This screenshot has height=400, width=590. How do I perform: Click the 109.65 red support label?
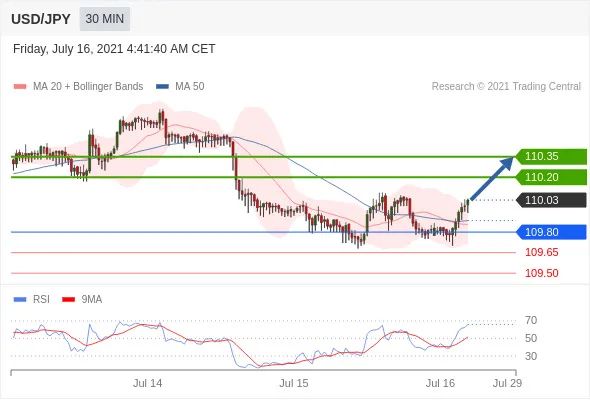click(x=541, y=252)
